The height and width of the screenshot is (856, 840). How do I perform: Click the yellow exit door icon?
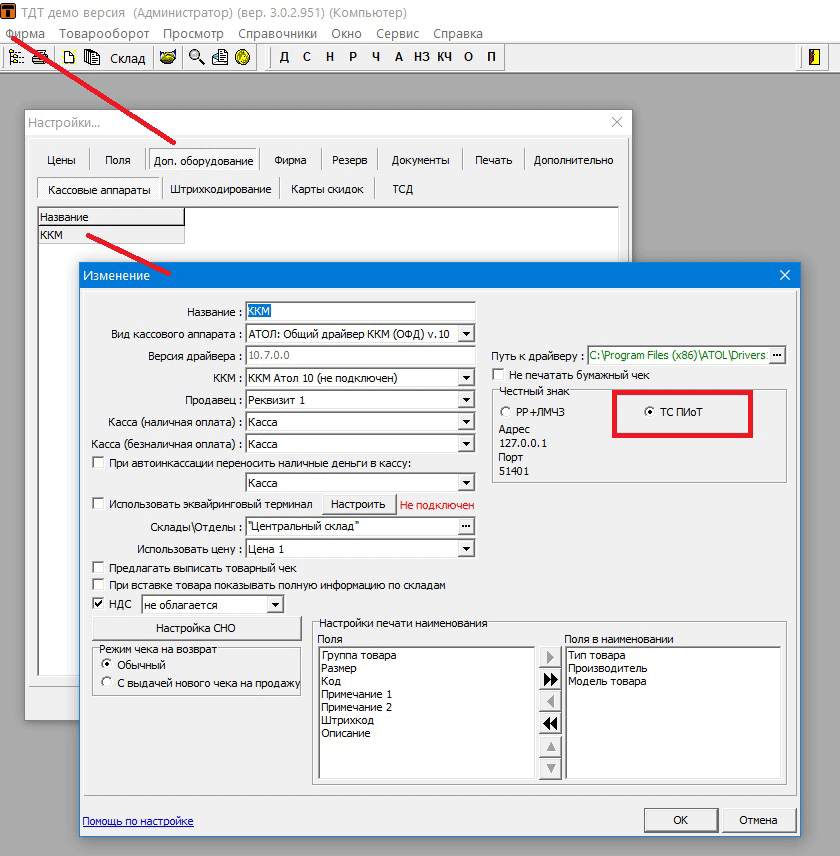(814, 57)
